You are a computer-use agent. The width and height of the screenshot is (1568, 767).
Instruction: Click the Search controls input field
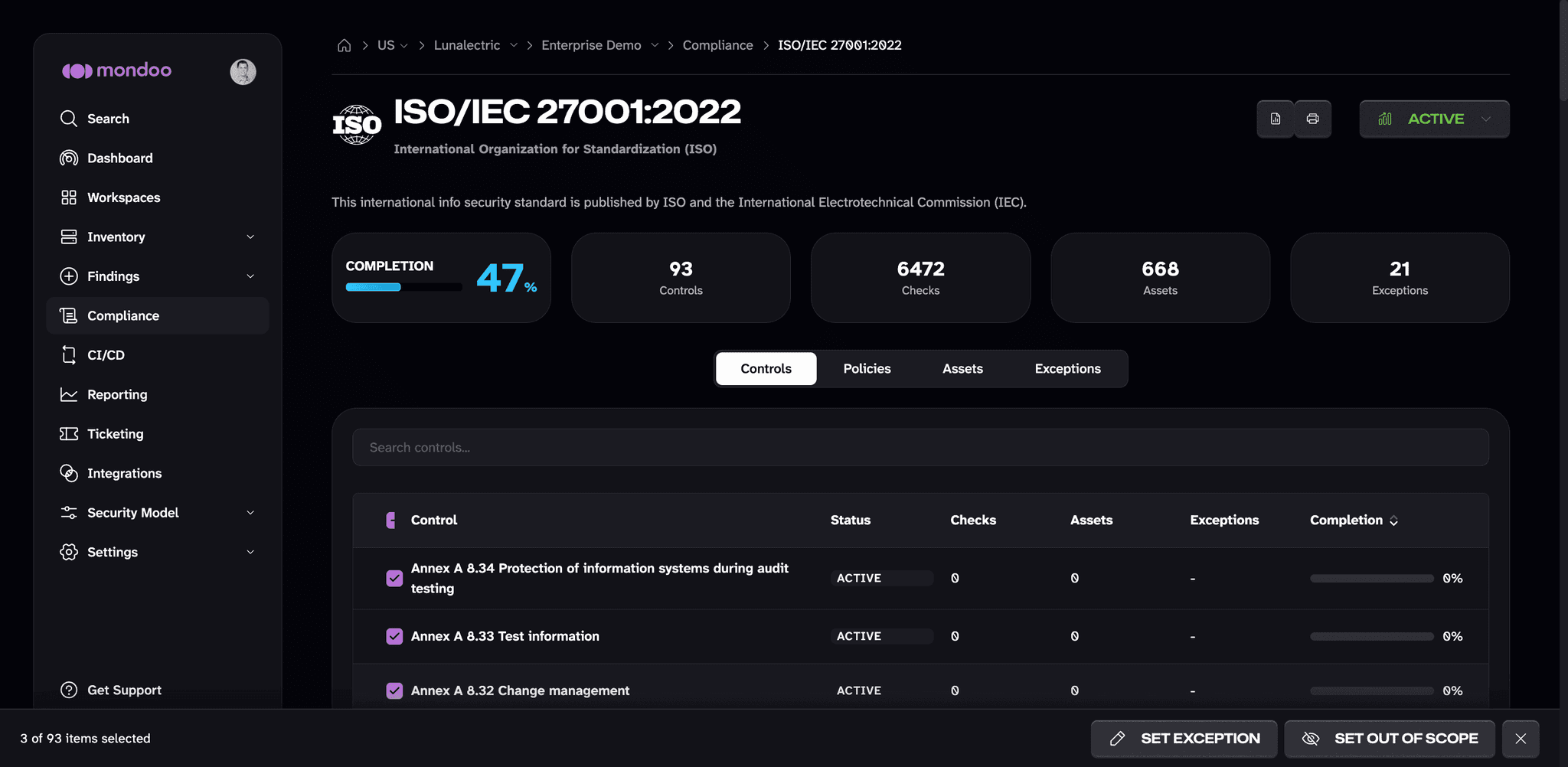[x=920, y=447]
